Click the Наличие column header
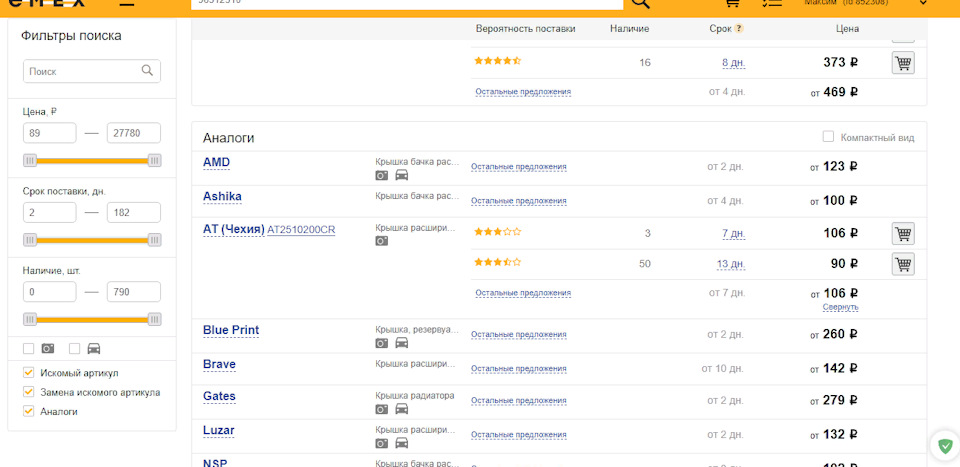The width and height of the screenshot is (960, 467). click(x=629, y=29)
